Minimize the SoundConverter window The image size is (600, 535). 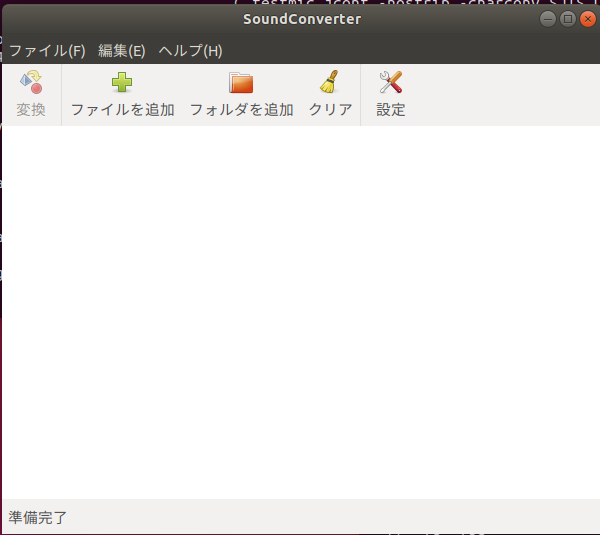[548, 19]
